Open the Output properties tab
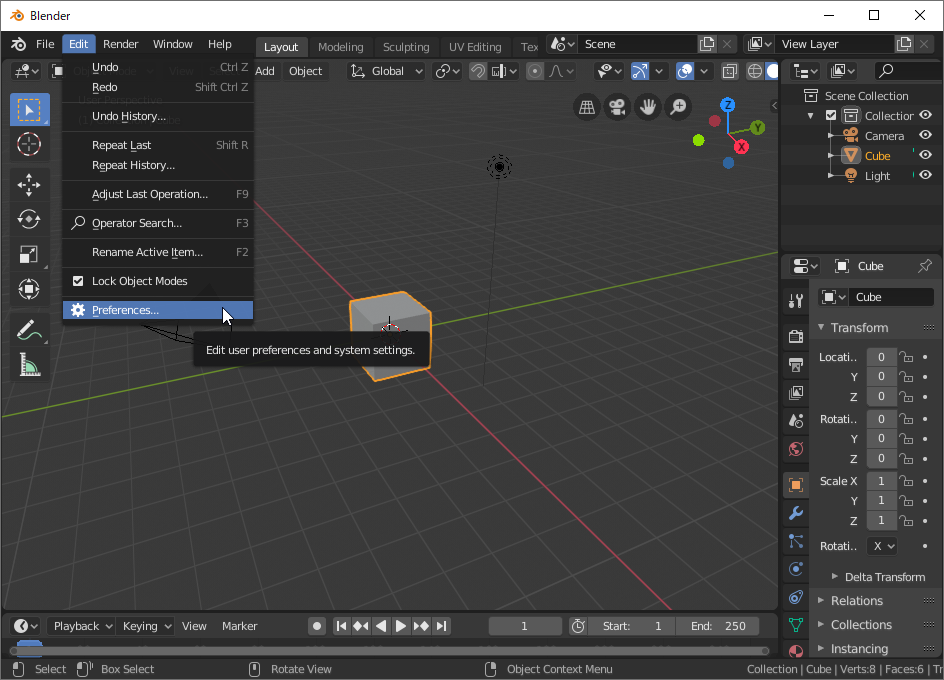 point(796,364)
